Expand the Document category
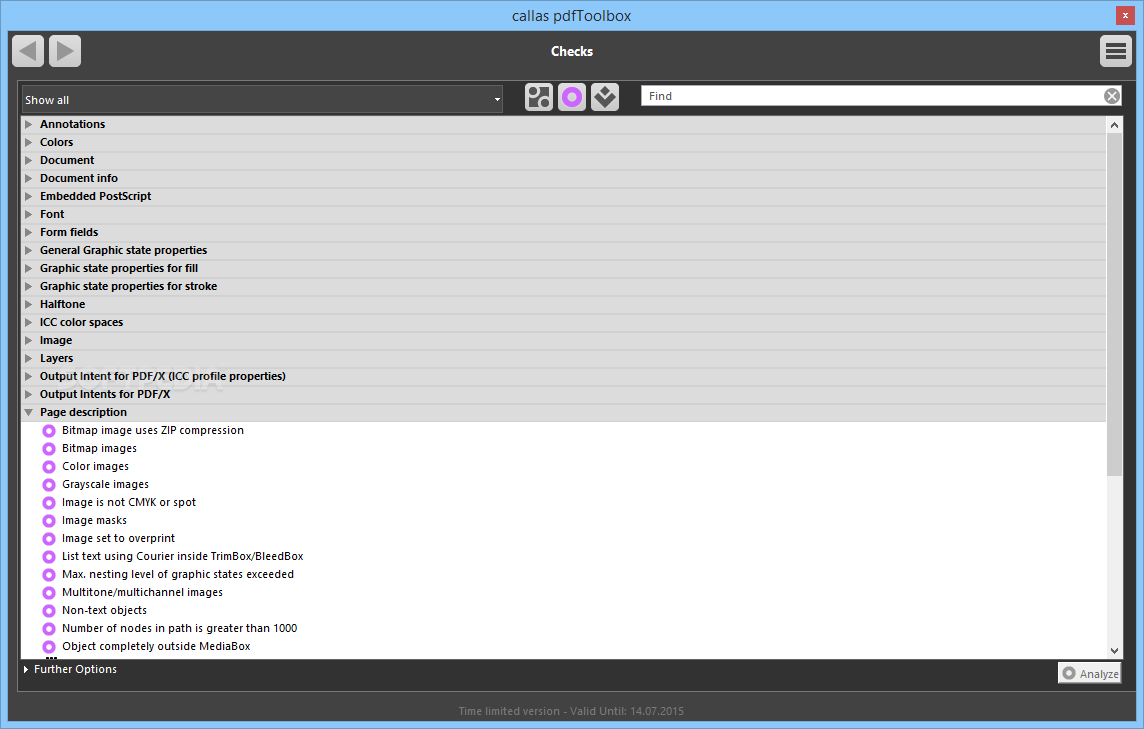The image size is (1144, 729). pos(28,161)
